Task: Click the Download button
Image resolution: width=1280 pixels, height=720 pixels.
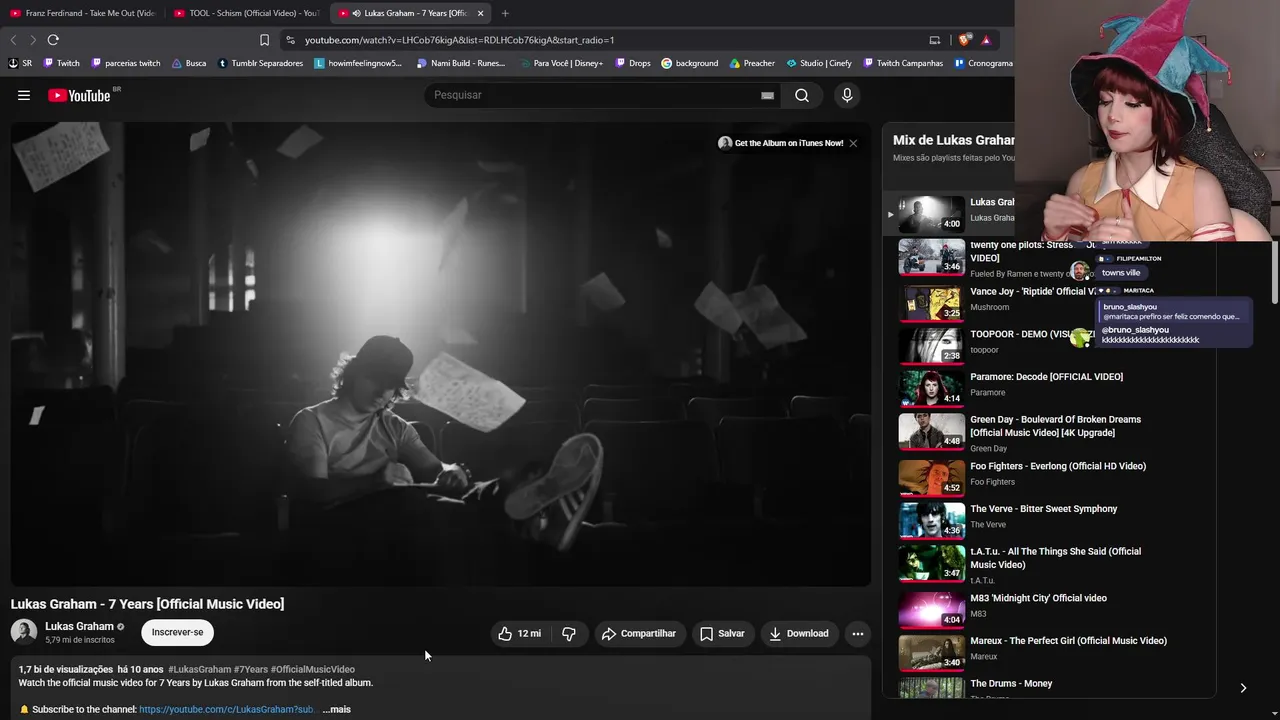Action: point(798,633)
